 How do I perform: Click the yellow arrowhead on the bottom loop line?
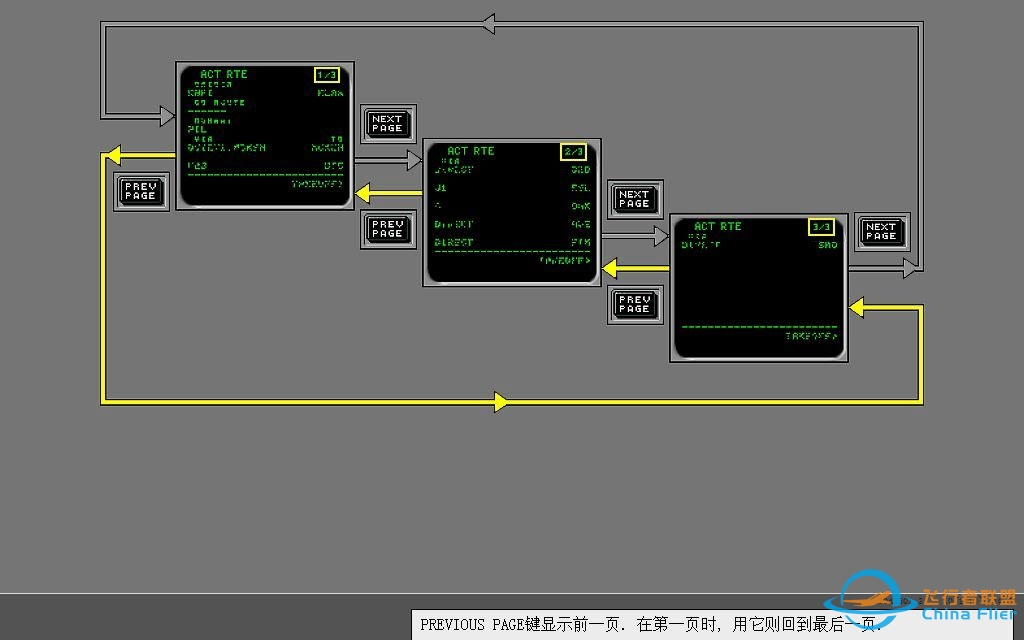click(501, 403)
